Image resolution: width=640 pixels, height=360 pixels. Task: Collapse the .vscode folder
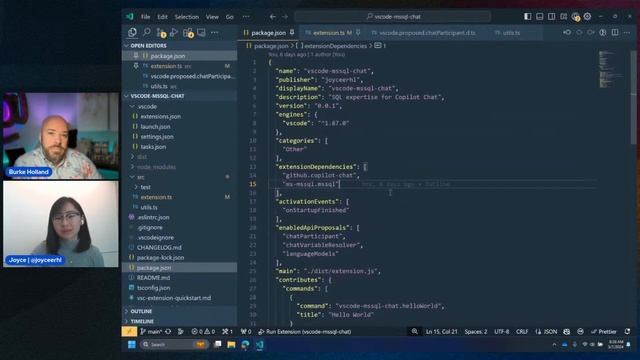[x=180, y=107]
